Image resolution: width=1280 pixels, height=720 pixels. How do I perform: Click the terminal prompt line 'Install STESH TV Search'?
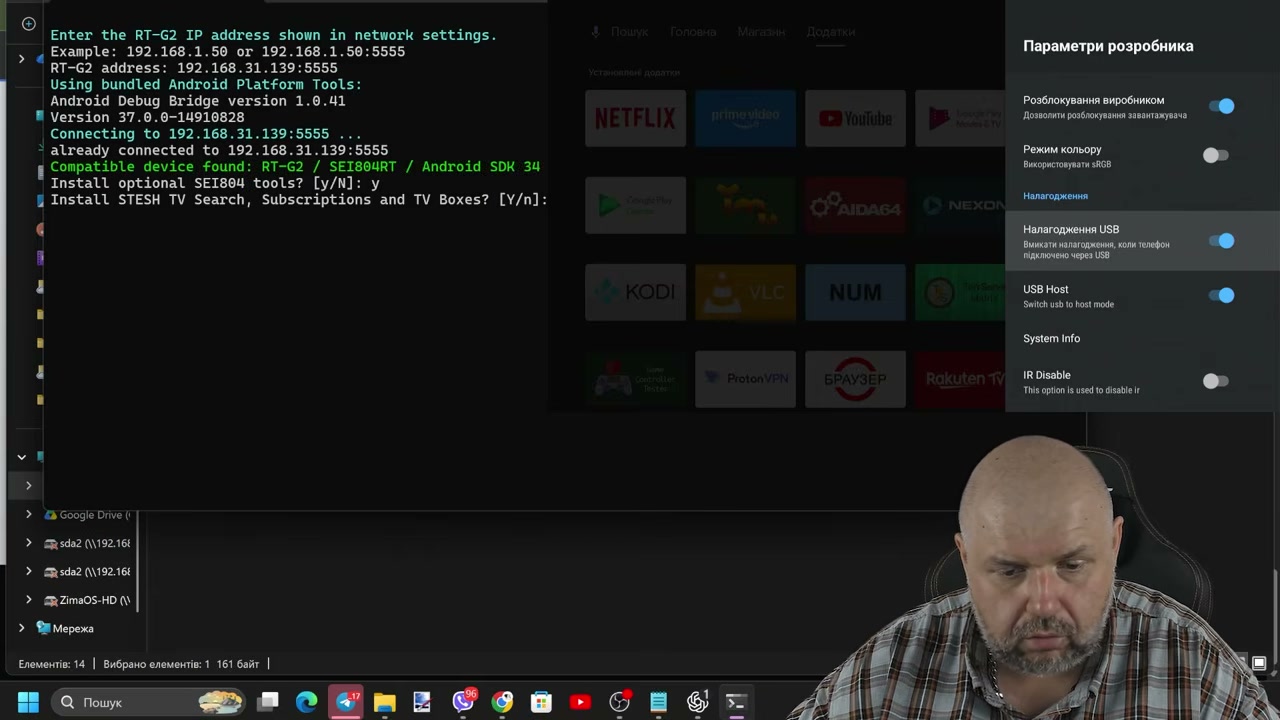[299, 200]
